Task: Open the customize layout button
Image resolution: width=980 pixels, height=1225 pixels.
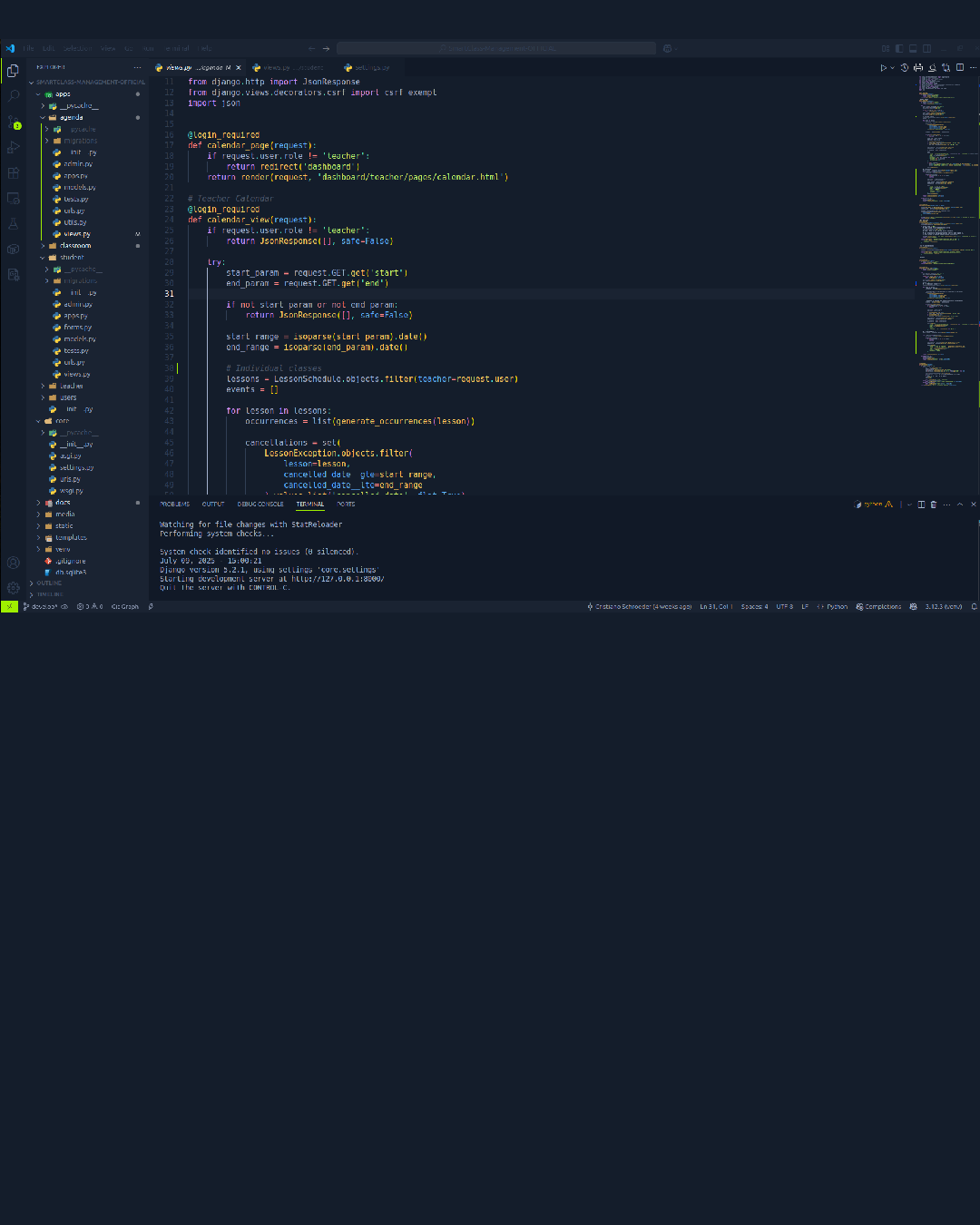Action: [x=886, y=48]
